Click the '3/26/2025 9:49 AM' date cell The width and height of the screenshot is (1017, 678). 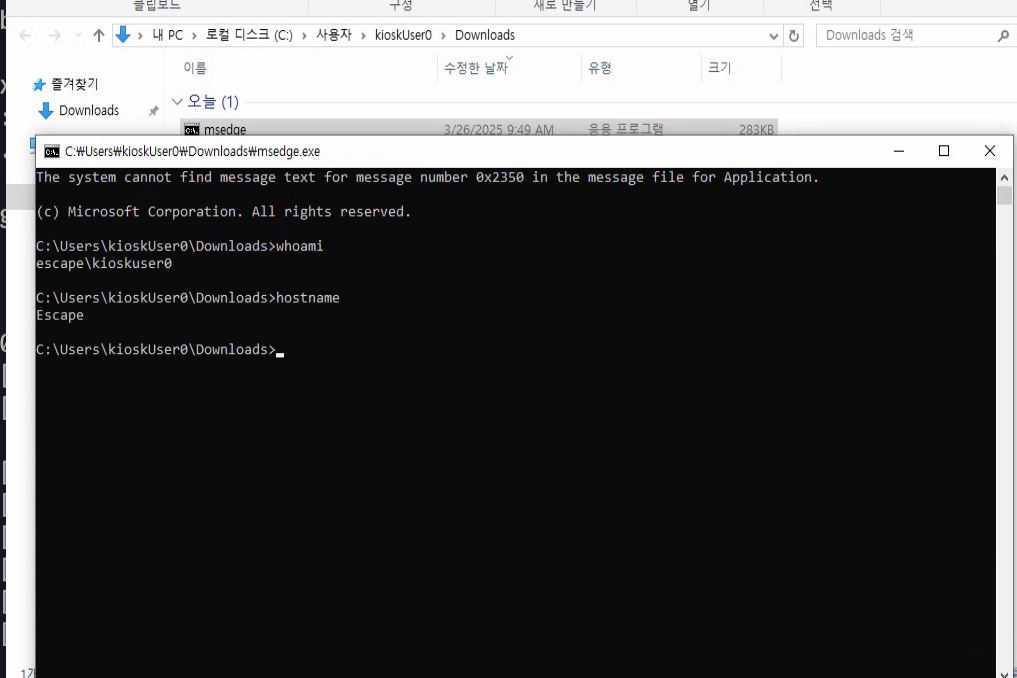[499, 129]
